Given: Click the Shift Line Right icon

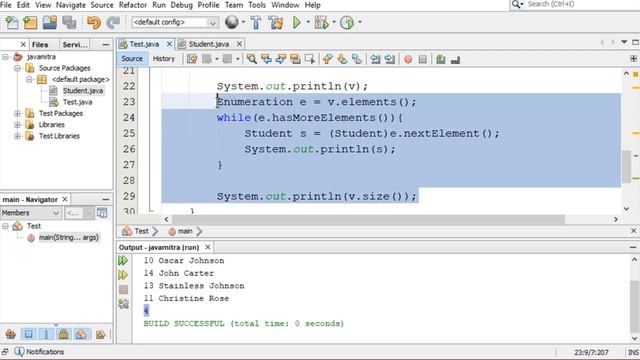Looking at the screenshot, I should [x=390, y=59].
